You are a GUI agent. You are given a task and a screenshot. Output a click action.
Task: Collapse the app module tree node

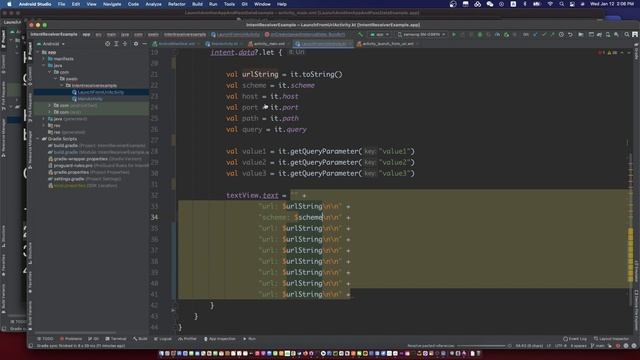point(38,52)
